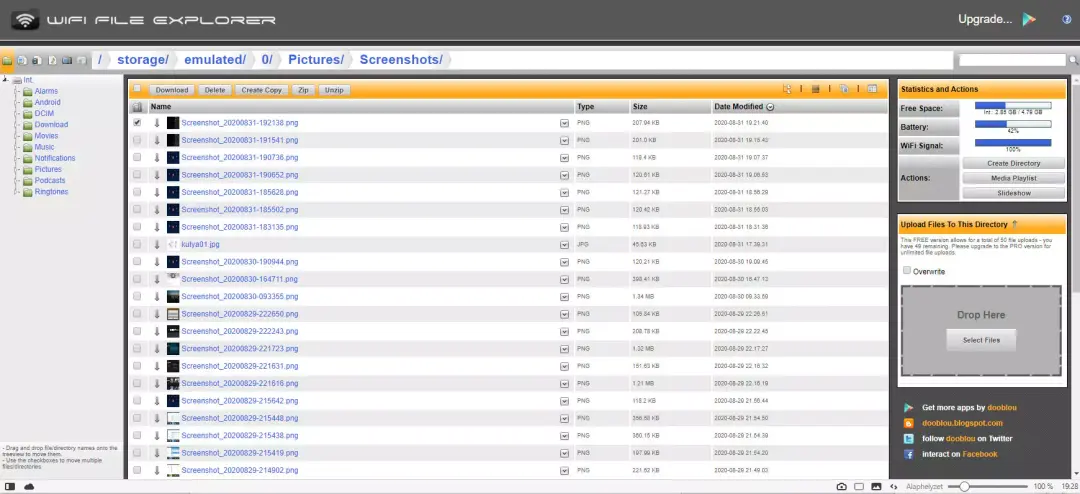Click the Alarms folder icon in tree
This screenshot has width=1080, height=494.
click(28, 91)
